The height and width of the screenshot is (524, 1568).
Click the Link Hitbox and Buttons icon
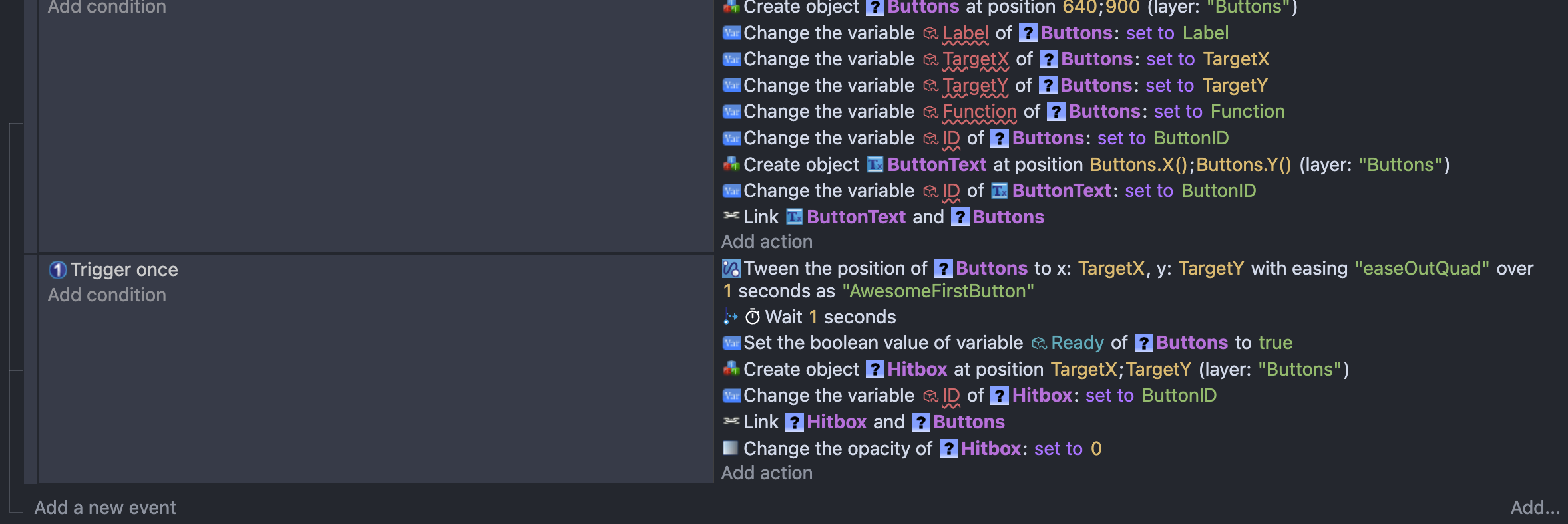[731, 421]
